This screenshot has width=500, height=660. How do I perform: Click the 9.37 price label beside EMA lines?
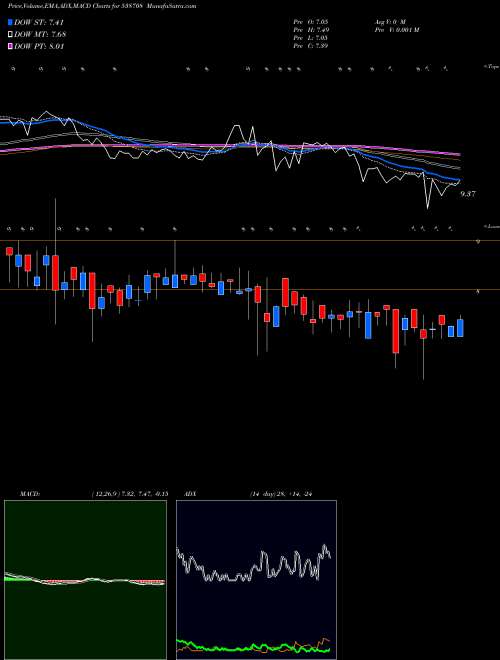point(468,194)
